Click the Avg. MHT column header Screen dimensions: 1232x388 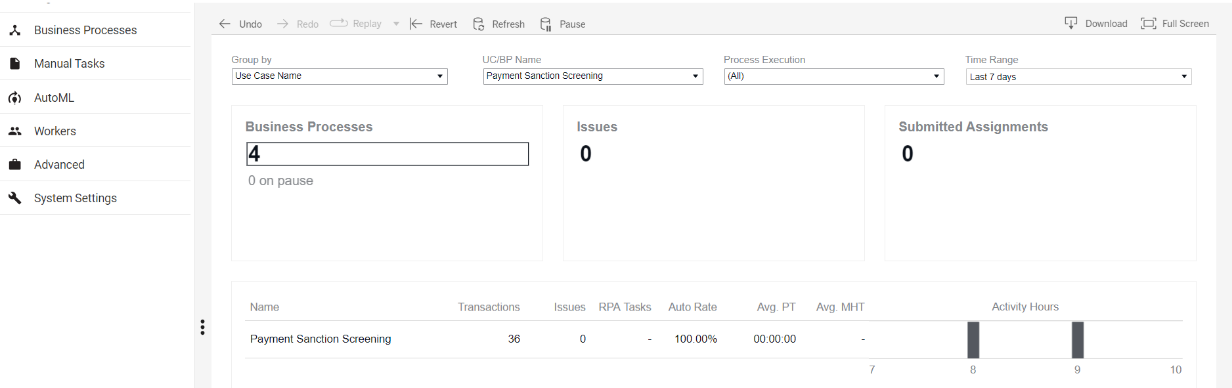pyautogui.click(x=840, y=307)
